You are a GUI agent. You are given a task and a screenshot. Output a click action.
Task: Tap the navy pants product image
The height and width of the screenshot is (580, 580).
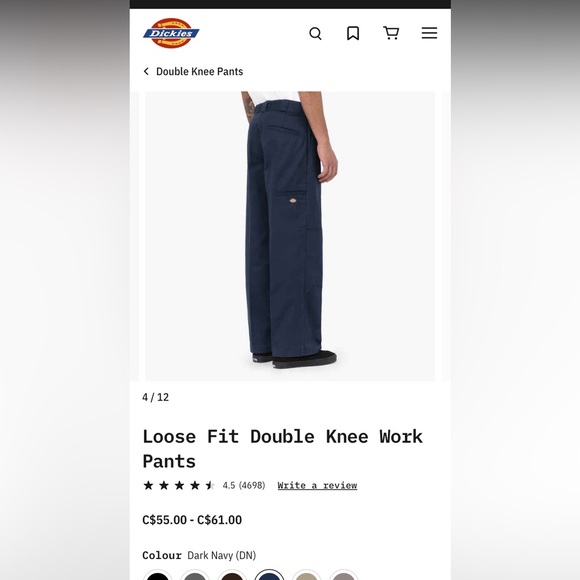click(x=290, y=236)
